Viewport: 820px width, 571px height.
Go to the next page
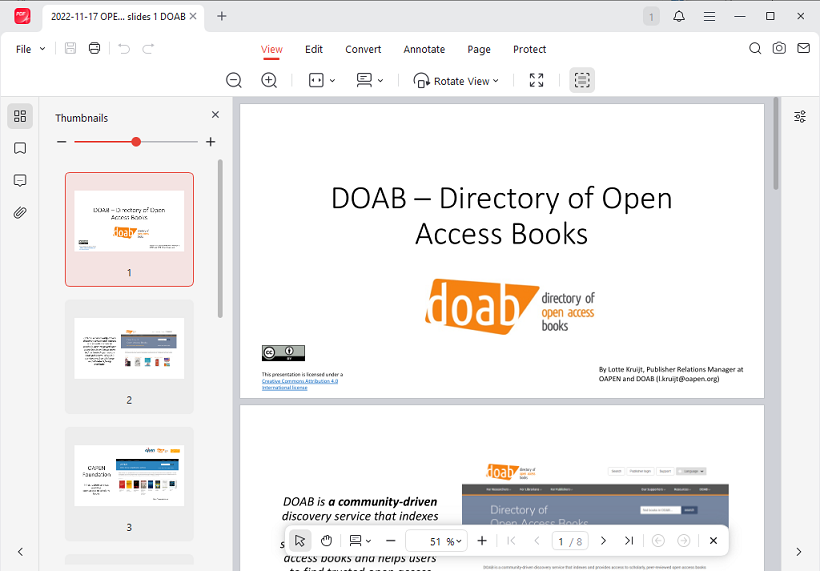tap(603, 541)
